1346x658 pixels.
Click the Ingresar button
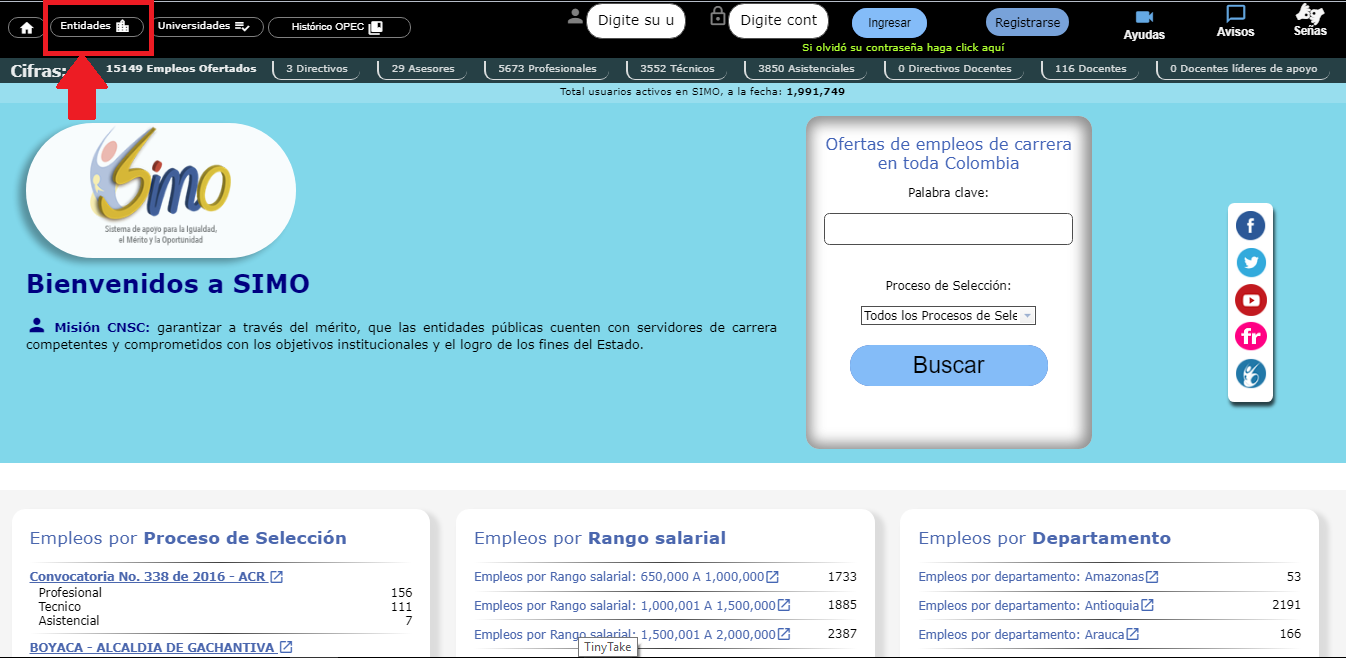[x=889, y=22]
